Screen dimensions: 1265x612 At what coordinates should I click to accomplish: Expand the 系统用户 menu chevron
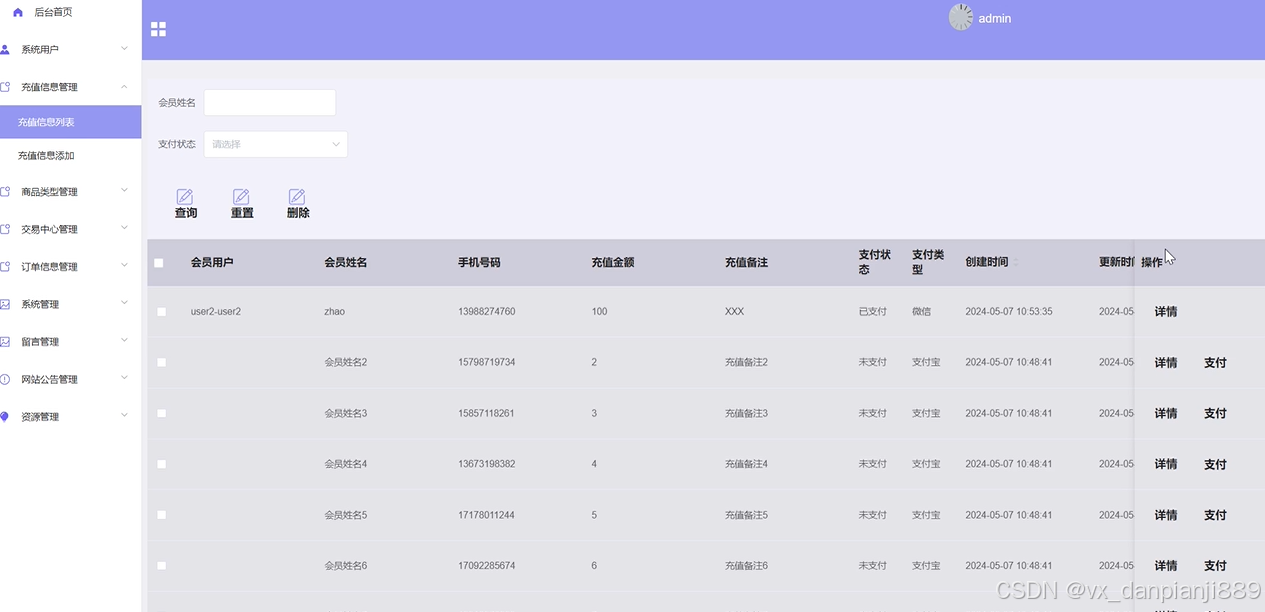coord(124,48)
